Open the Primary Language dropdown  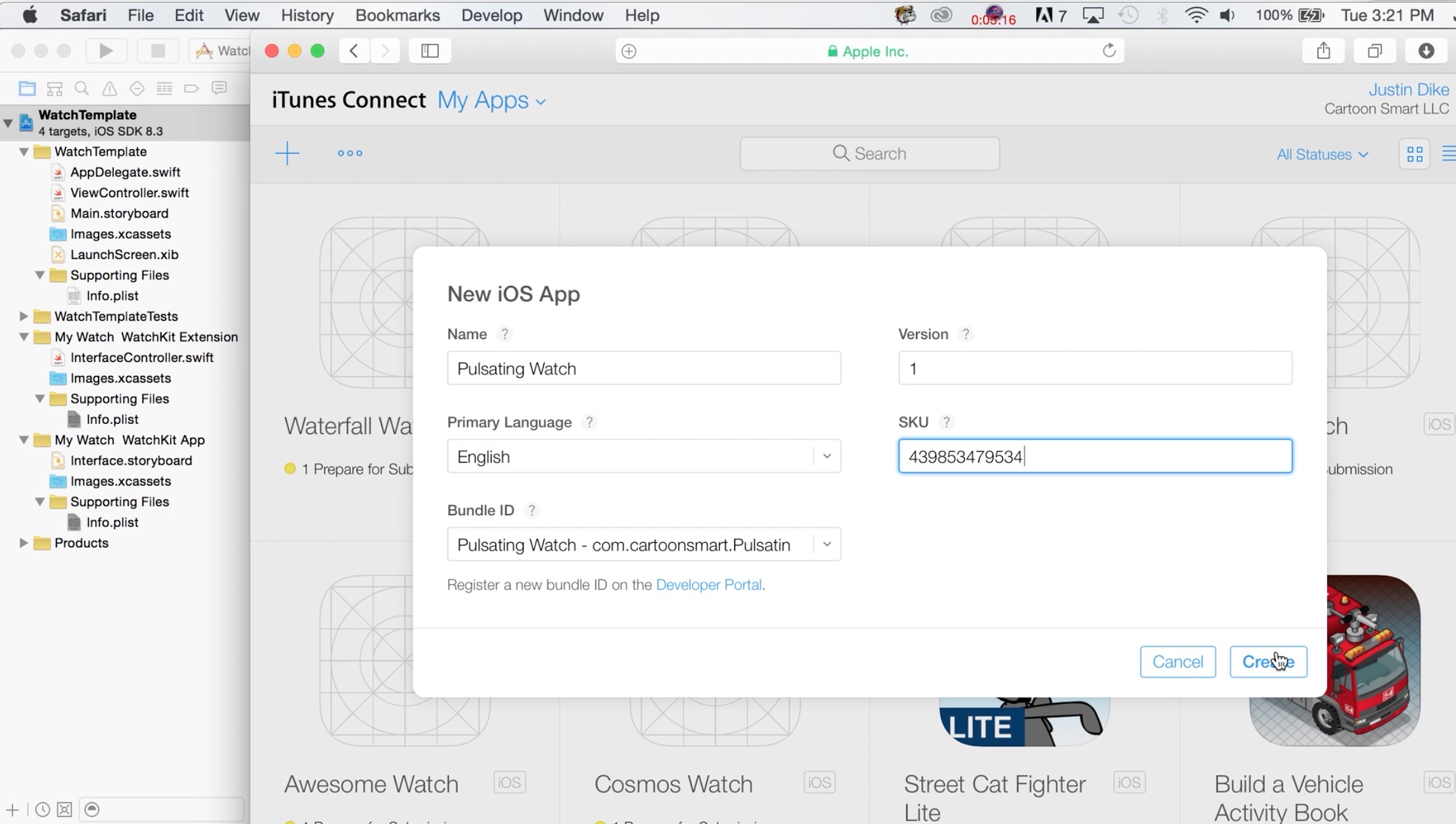644,456
